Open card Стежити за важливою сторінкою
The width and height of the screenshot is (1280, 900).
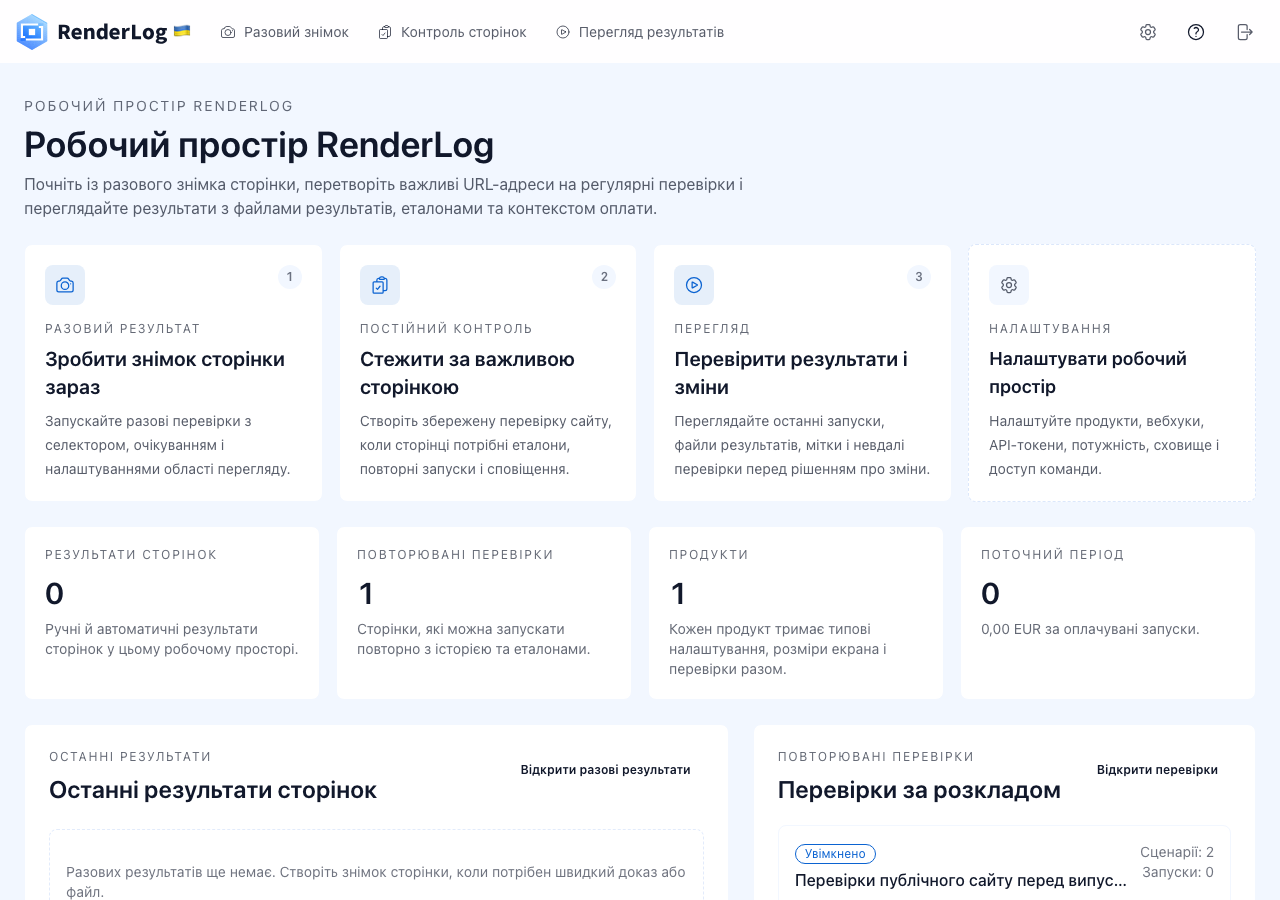click(488, 373)
